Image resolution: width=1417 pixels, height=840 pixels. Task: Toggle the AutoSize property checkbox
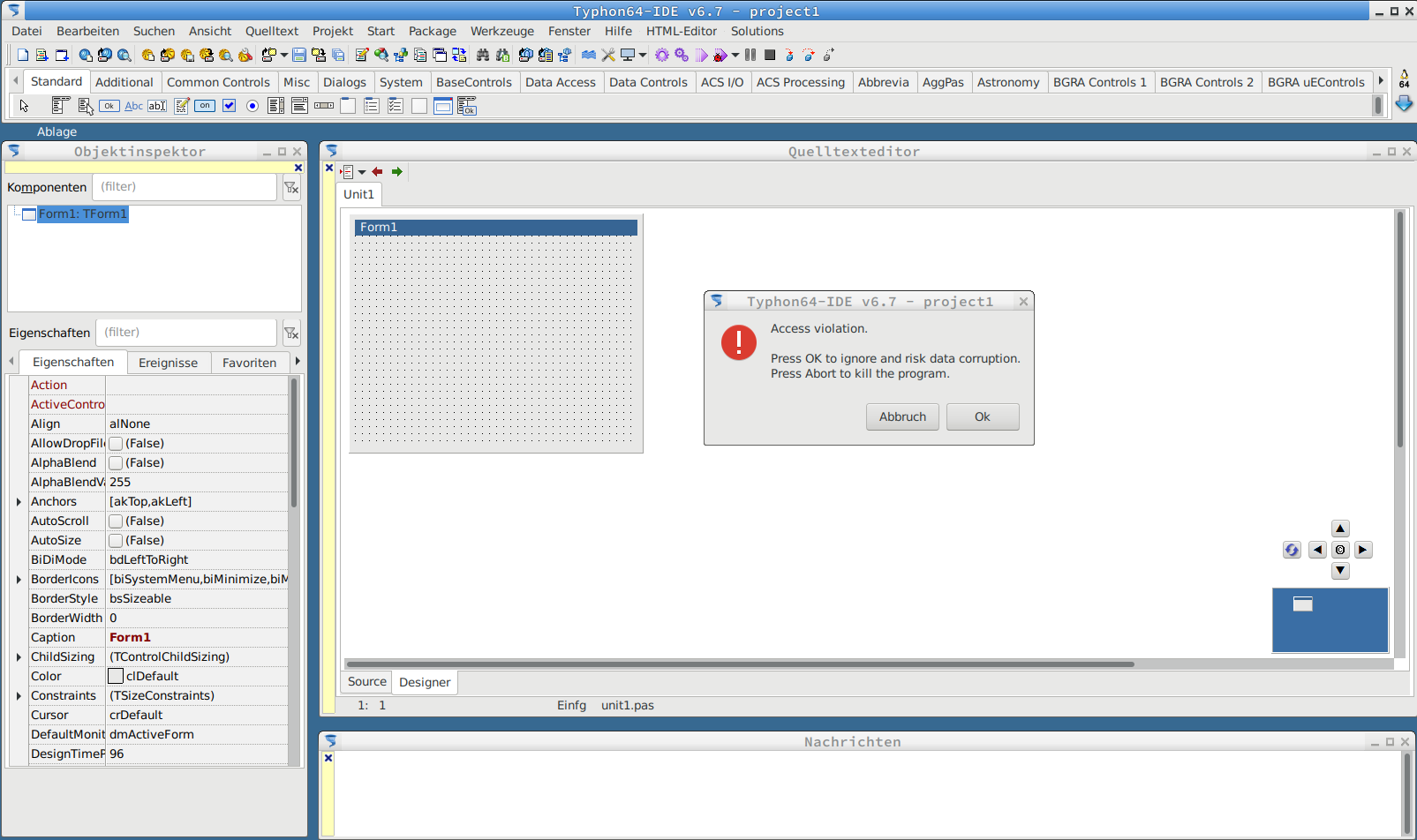pyautogui.click(x=116, y=541)
